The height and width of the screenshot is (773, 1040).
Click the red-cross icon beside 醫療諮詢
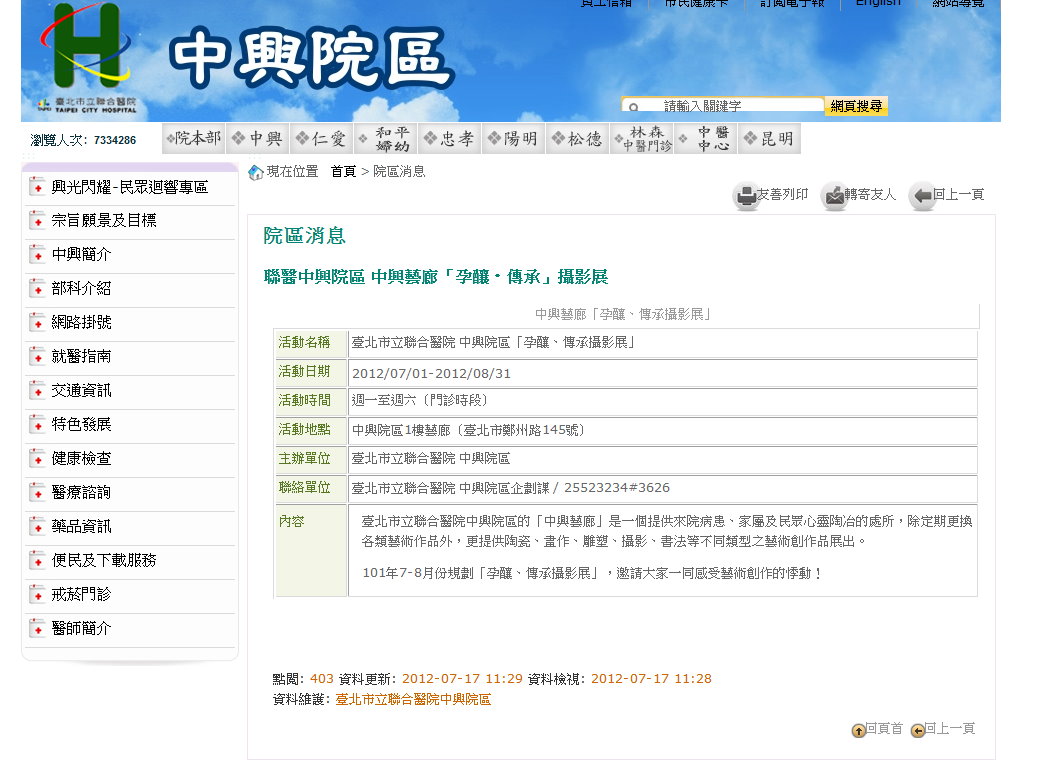tap(37, 492)
